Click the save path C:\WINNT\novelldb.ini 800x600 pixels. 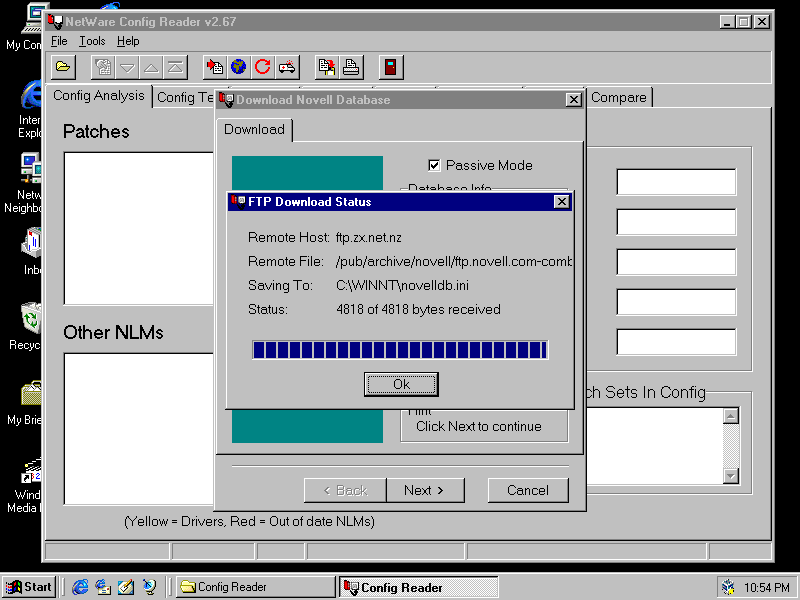pyautogui.click(x=402, y=286)
